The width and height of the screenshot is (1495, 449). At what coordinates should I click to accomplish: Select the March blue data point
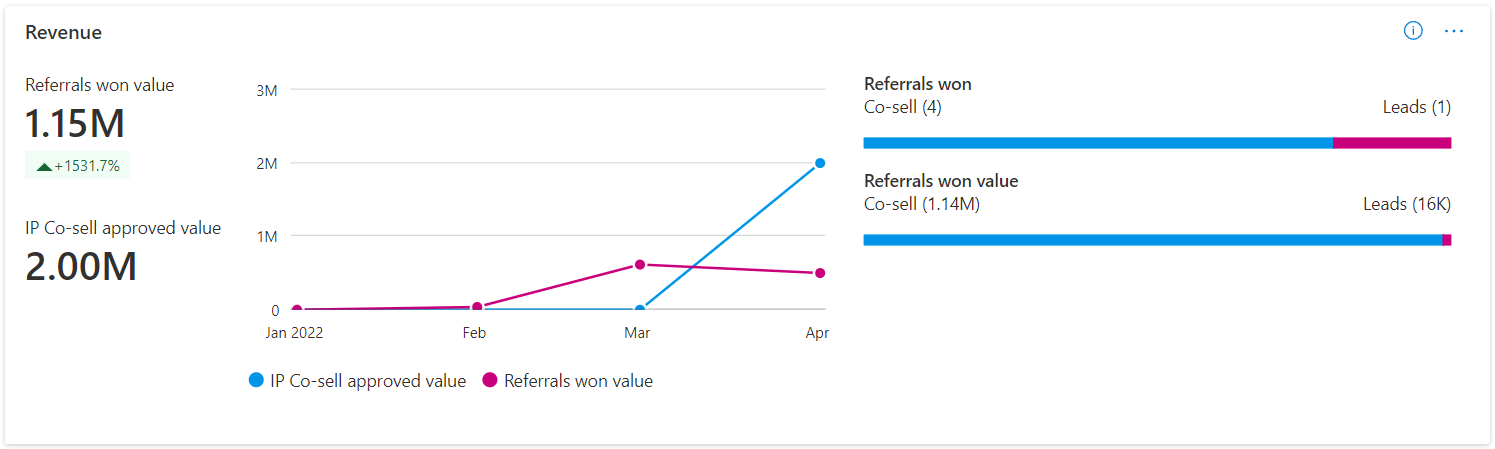point(640,310)
